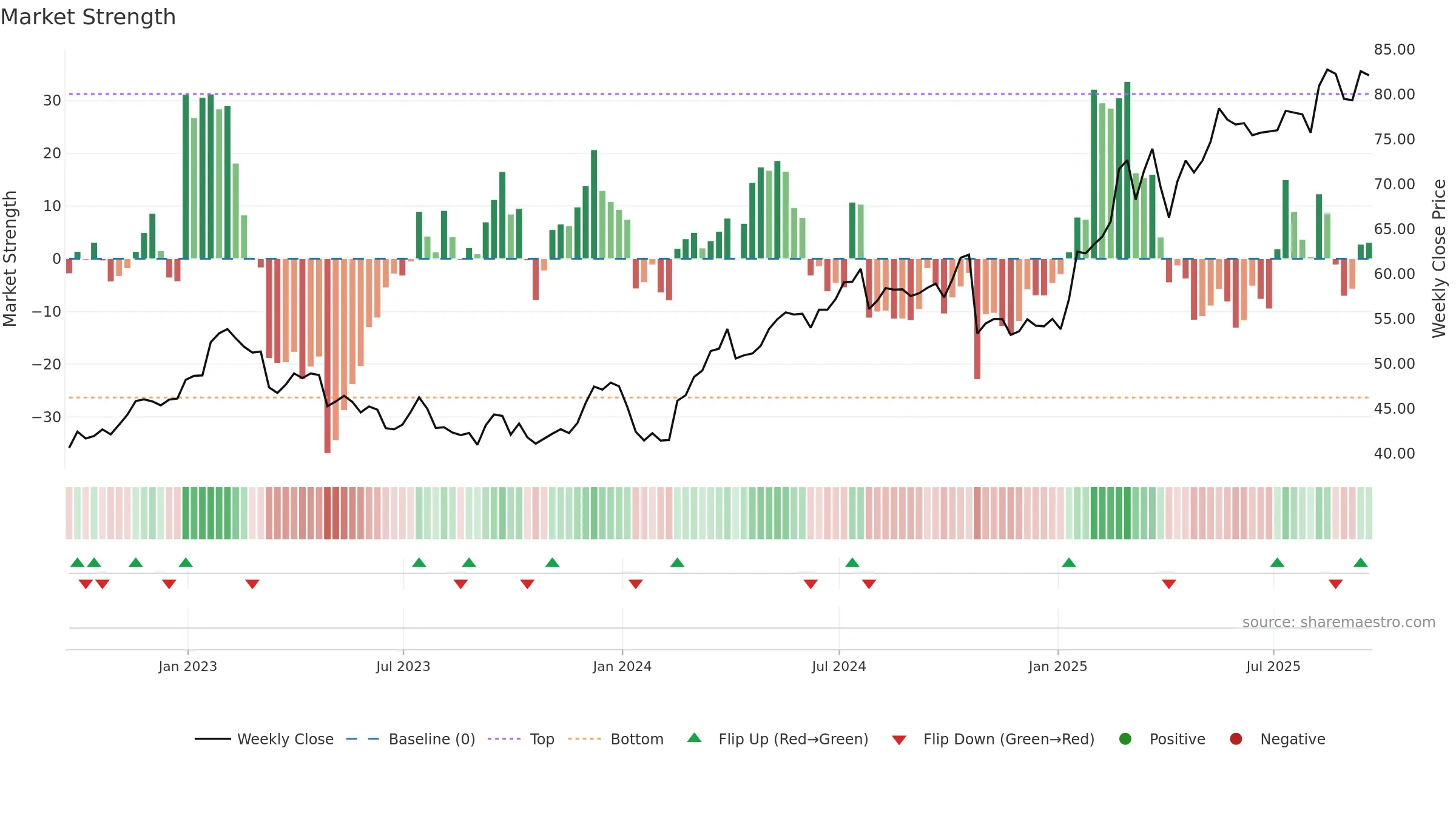This screenshot has width=1456, height=819.
Task: Click the purple dotted Top legend line
Action: pyautogui.click(x=504, y=739)
